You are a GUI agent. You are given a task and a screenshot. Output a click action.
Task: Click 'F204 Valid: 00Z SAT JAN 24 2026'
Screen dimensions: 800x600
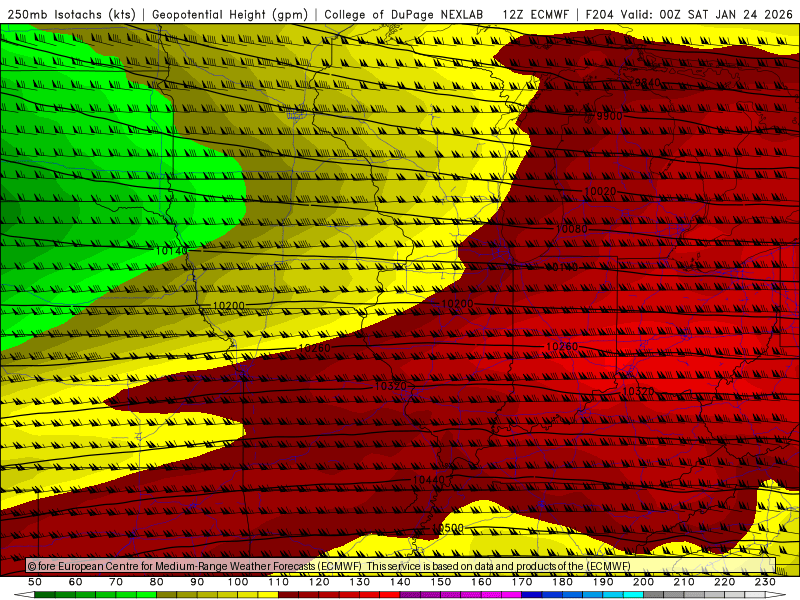click(x=689, y=14)
